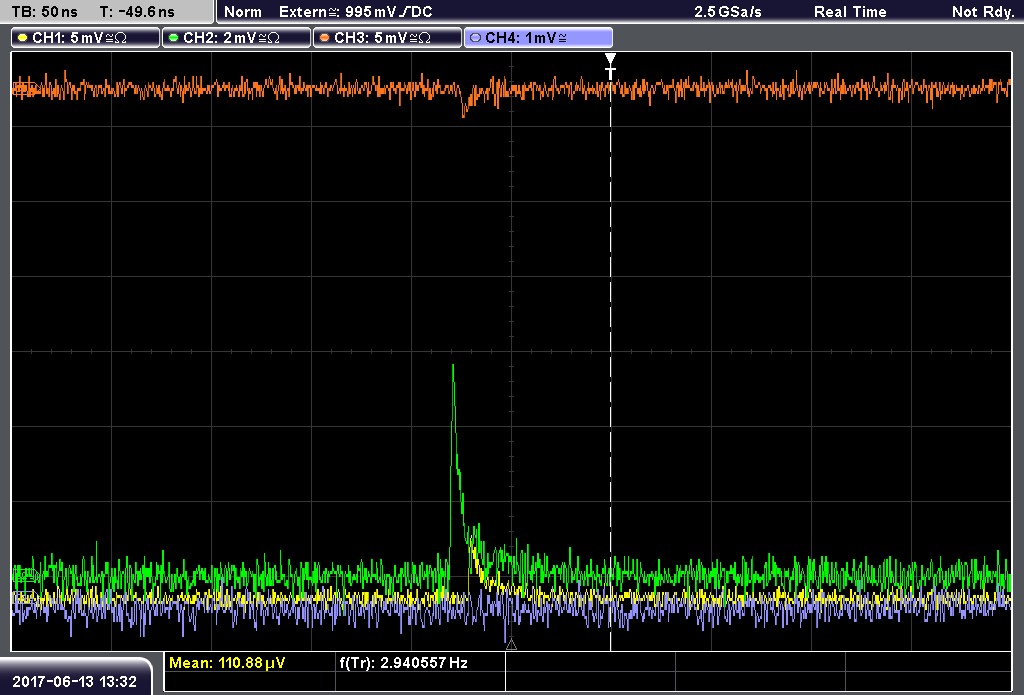Click the Real Time acquisition label
Screen dimensions: 1024x695
850,12
